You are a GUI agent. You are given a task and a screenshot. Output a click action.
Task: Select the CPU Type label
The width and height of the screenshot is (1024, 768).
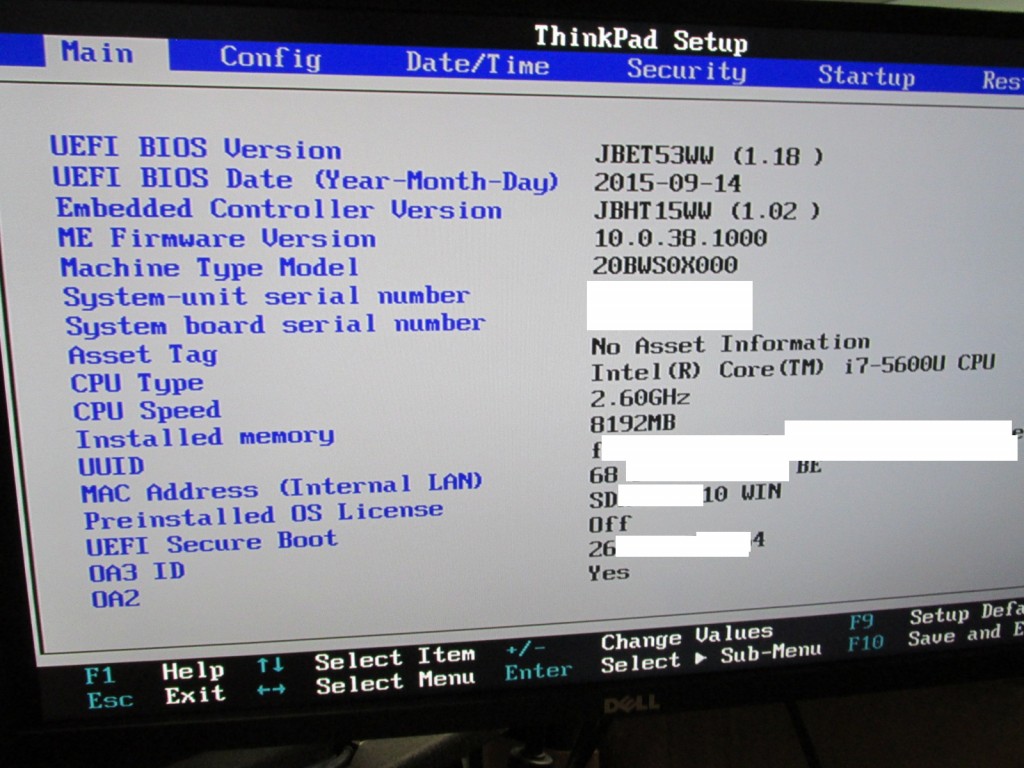(x=137, y=383)
